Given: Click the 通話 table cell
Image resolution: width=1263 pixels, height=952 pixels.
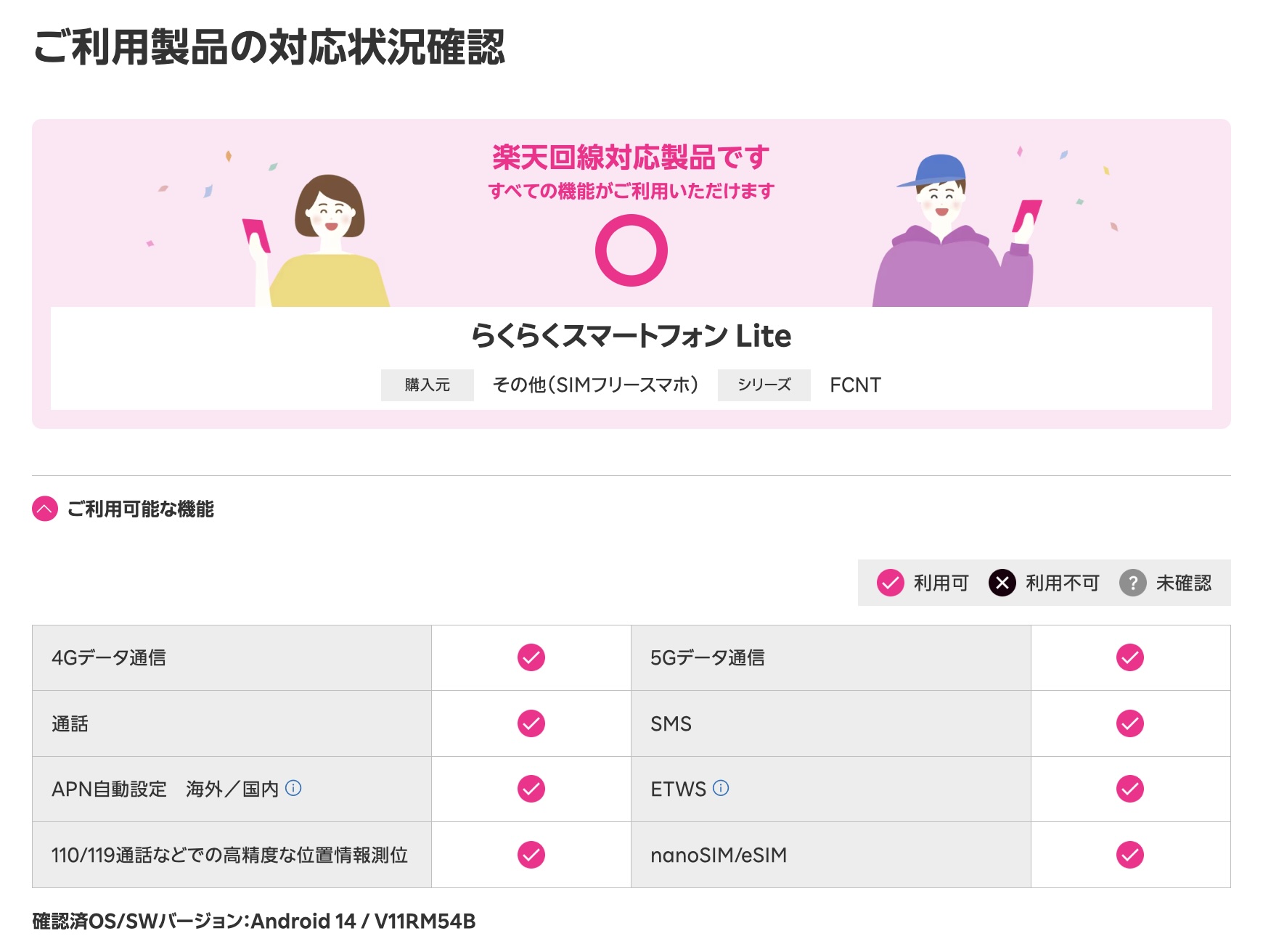Looking at the screenshot, I should pos(232,723).
